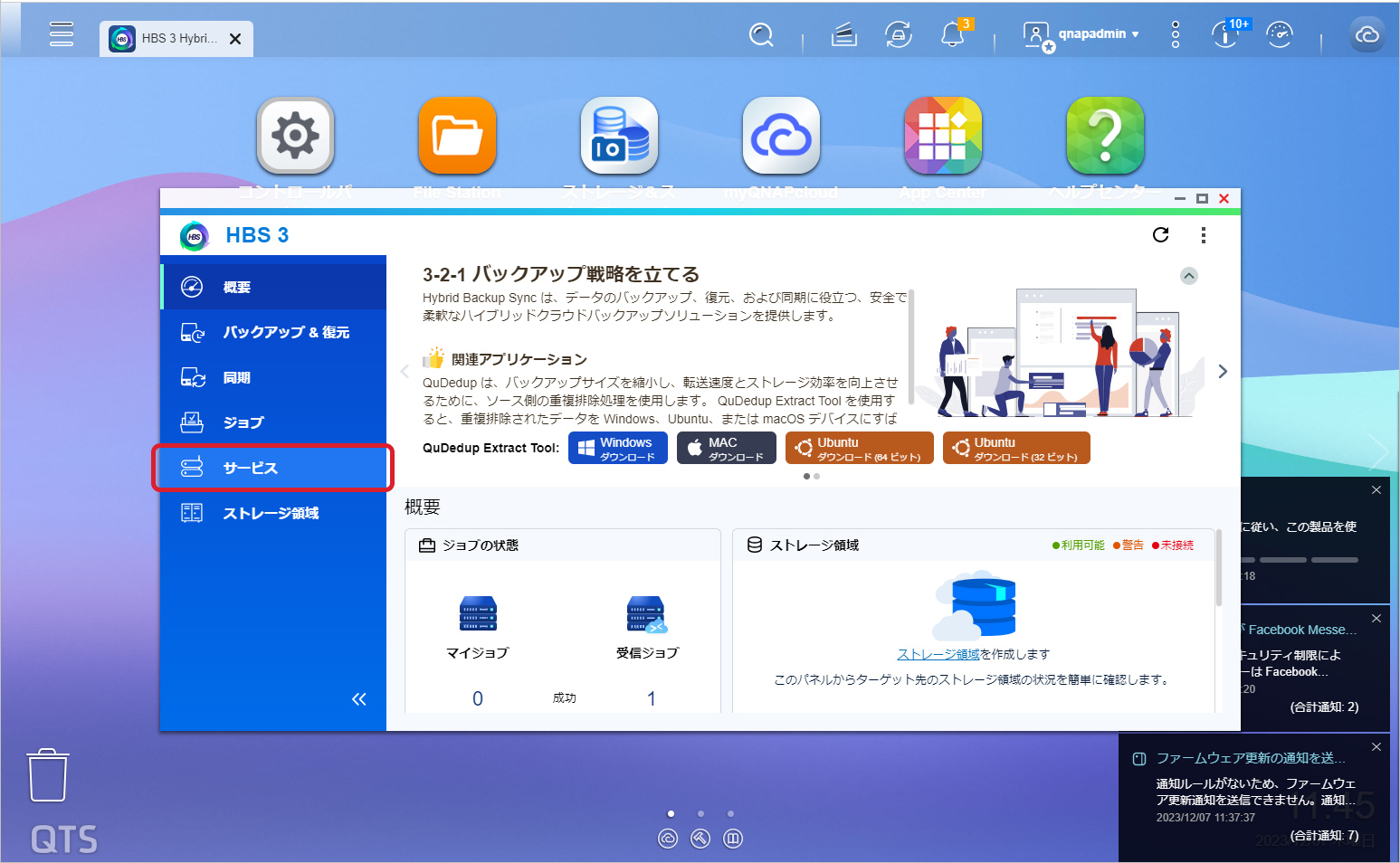The width and height of the screenshot is (1400, 863).
Task: Click the bottom utility circle shortcut icon
Action: coord(700,839)
